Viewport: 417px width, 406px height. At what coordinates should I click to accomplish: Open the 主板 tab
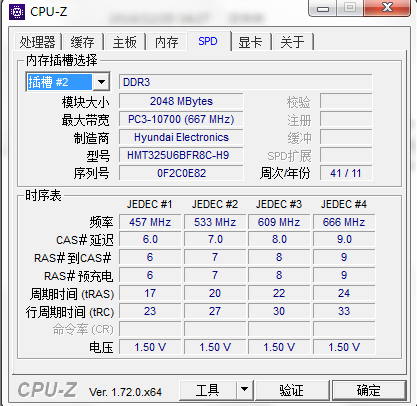coord(125,42)
